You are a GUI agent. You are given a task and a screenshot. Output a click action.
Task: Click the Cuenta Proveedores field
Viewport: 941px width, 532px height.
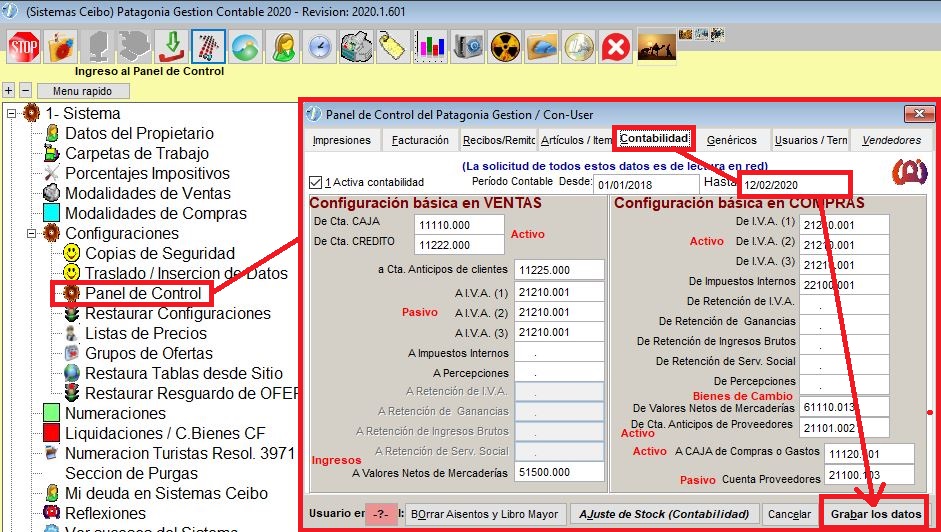click(x=869, y=475)
